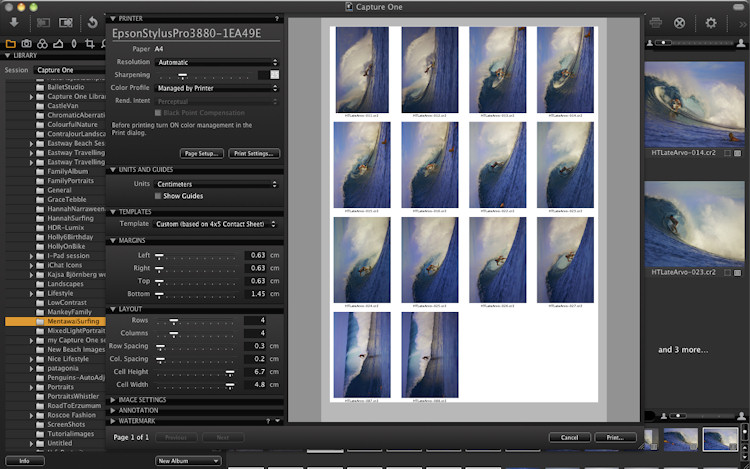750x469 pixels.
Task: Click the Left margin value field
Action: click(x=257, y=255)
